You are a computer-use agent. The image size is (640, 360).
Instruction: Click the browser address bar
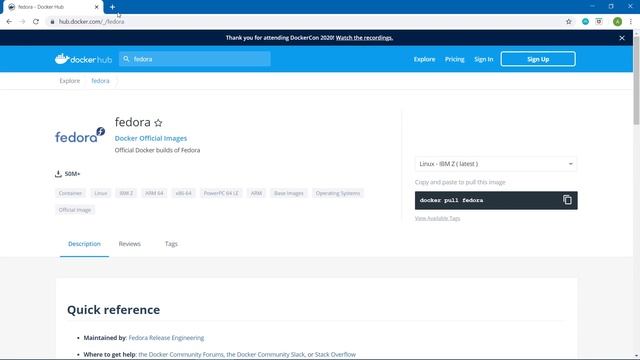point(302,22)
